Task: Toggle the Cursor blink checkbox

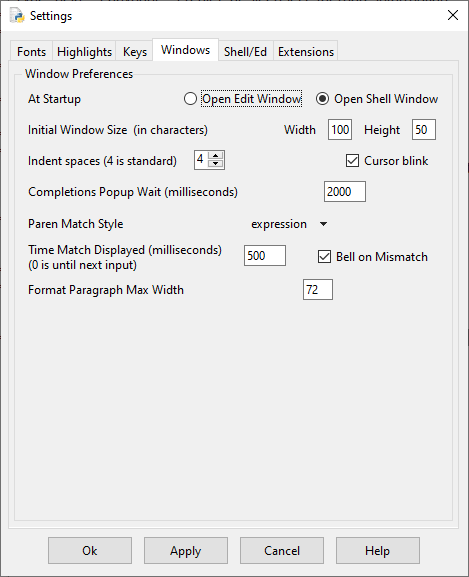Action: (x=352, y=160)
